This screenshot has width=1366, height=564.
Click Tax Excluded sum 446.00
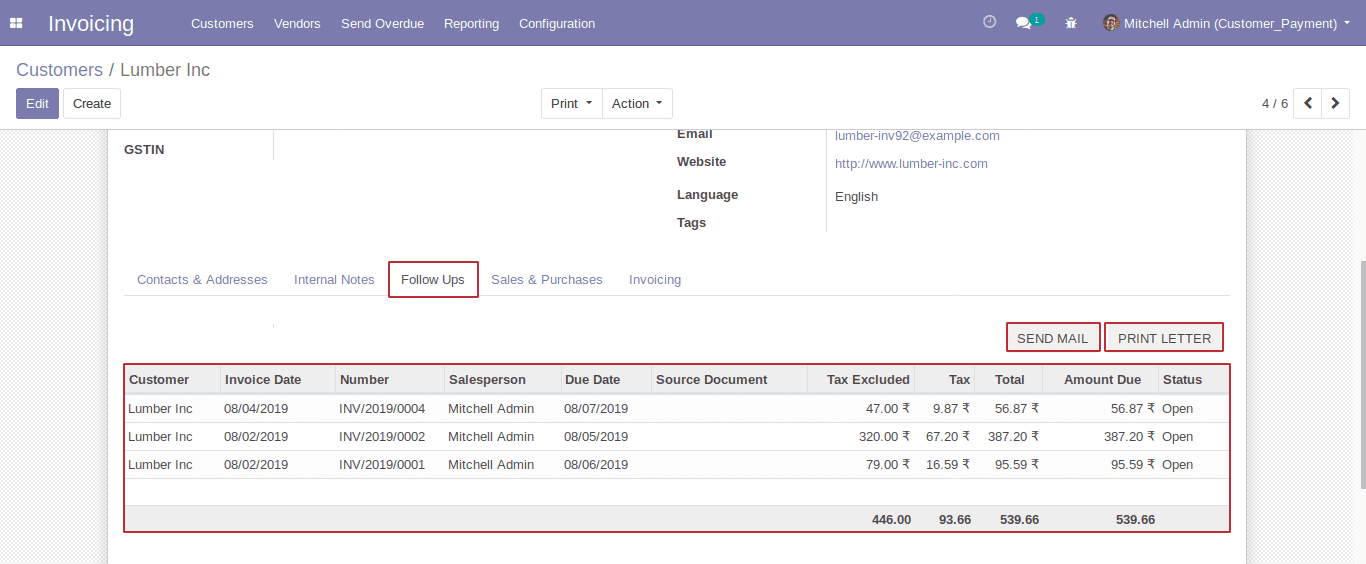(891, 520)
